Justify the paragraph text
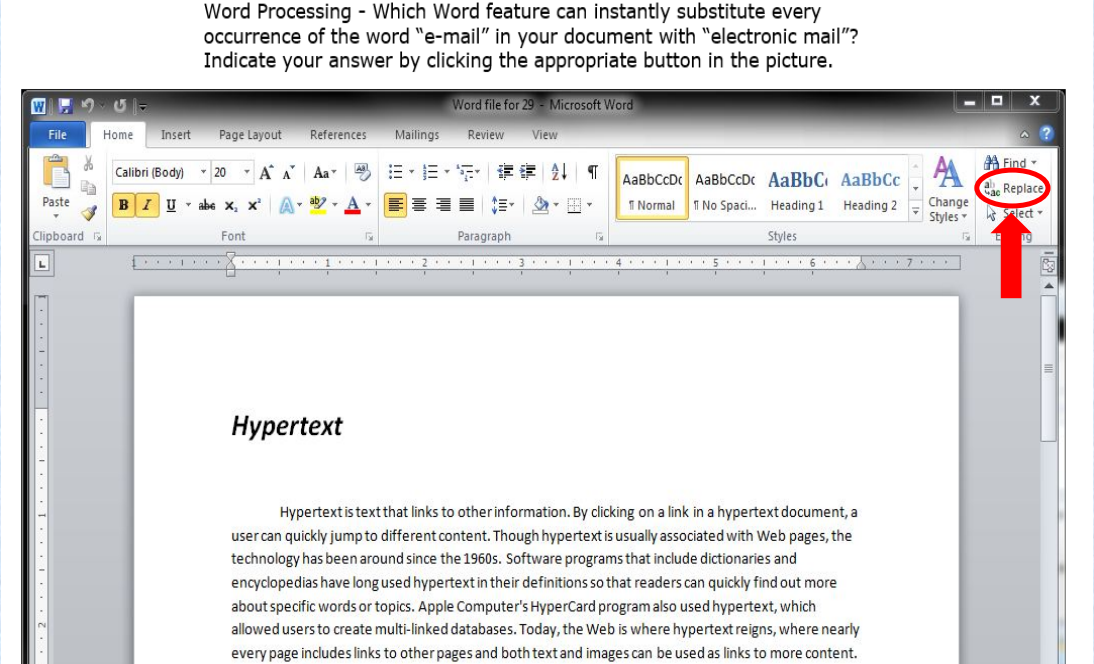 [x=467, y=205]
